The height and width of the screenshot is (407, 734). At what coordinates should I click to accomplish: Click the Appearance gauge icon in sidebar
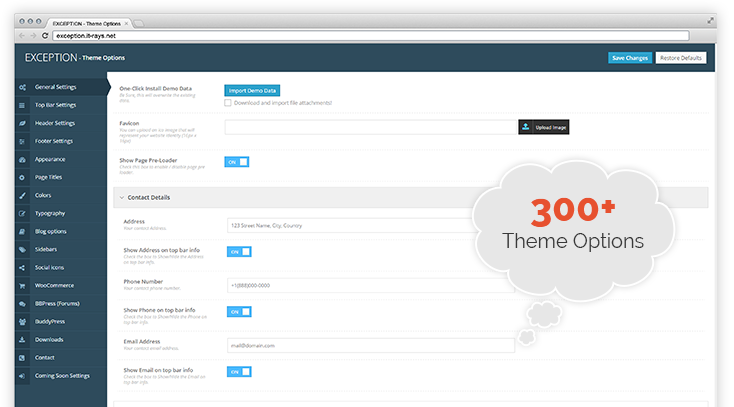22,159
